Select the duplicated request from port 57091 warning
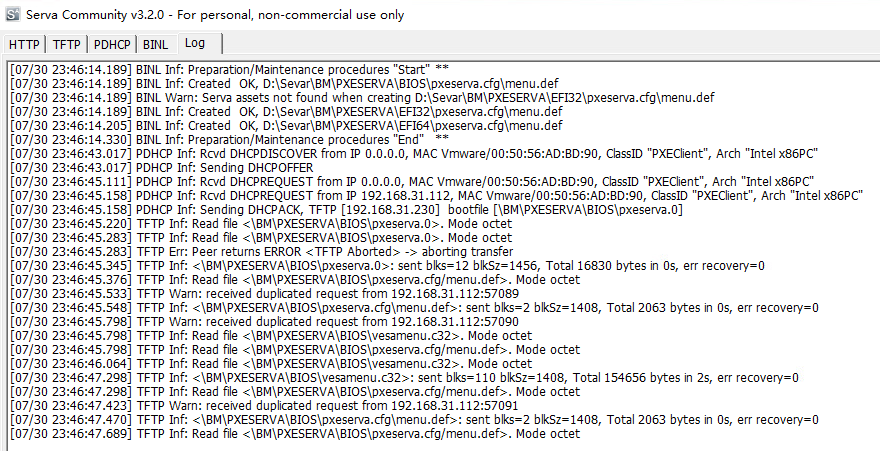Viewport: 880px width, 451px height. pos(264,406)
